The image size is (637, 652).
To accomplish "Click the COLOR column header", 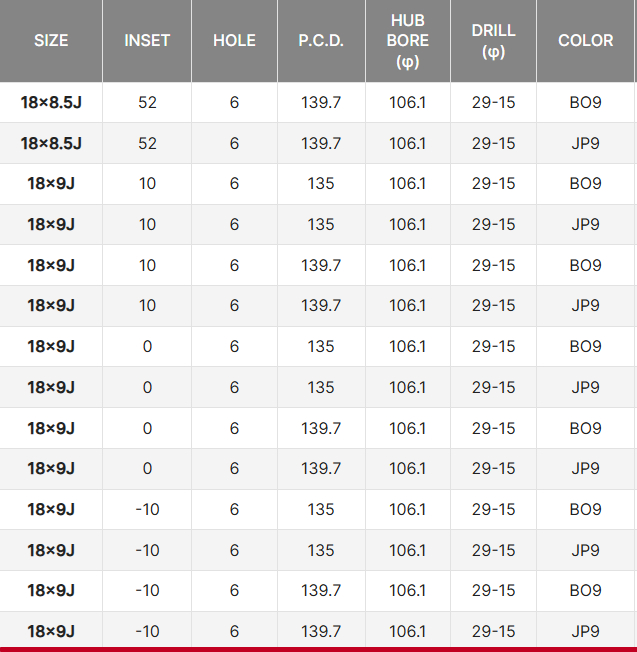I will click(586, 41).
